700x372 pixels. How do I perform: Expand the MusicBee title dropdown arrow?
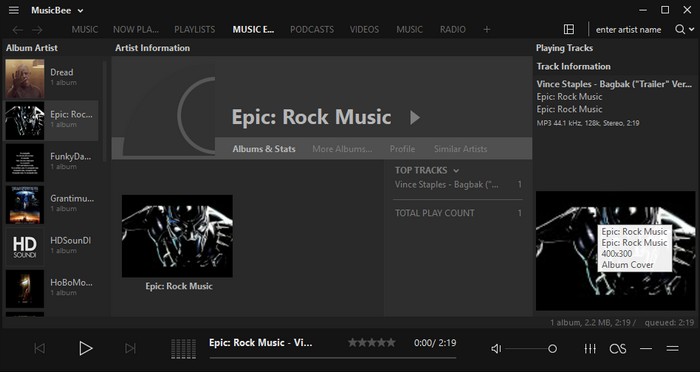point(80,11)
